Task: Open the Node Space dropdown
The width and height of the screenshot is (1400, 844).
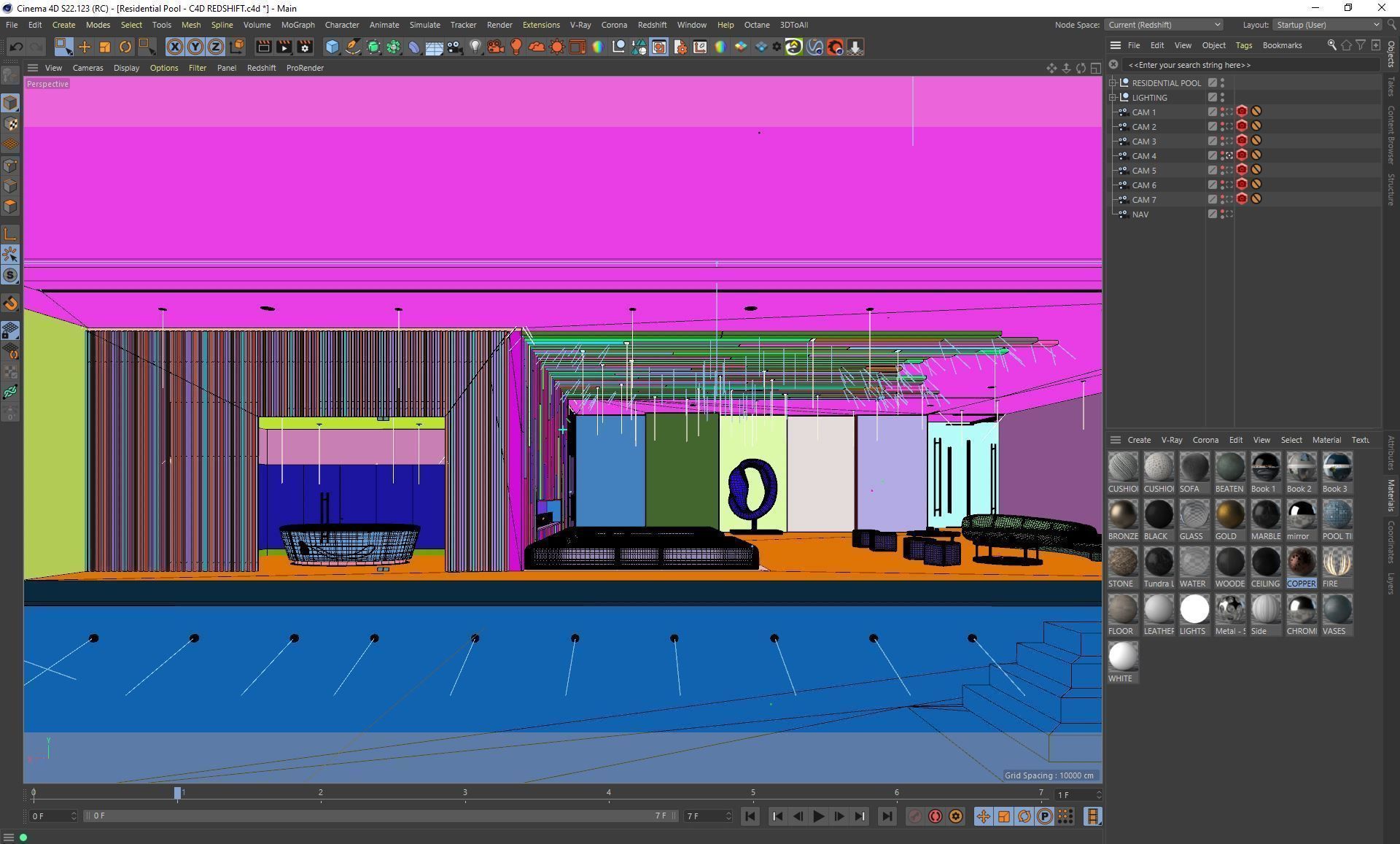Action: pyautogui.click(x=1164, y=25)
